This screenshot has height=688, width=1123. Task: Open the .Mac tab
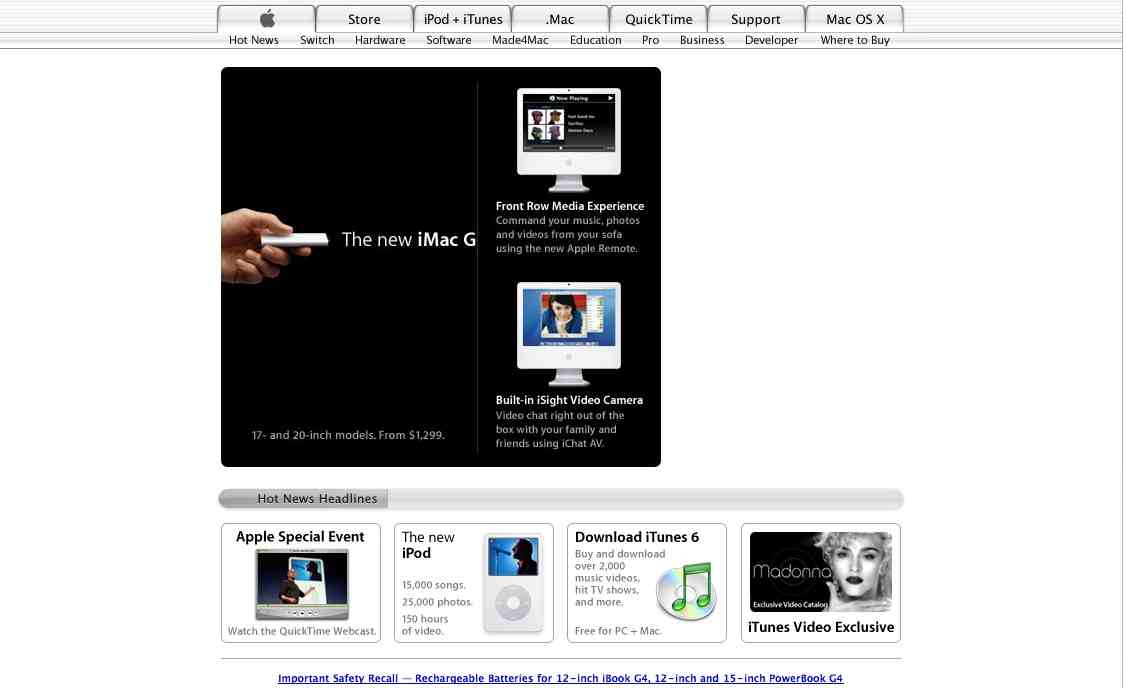(x=560, y=19)
